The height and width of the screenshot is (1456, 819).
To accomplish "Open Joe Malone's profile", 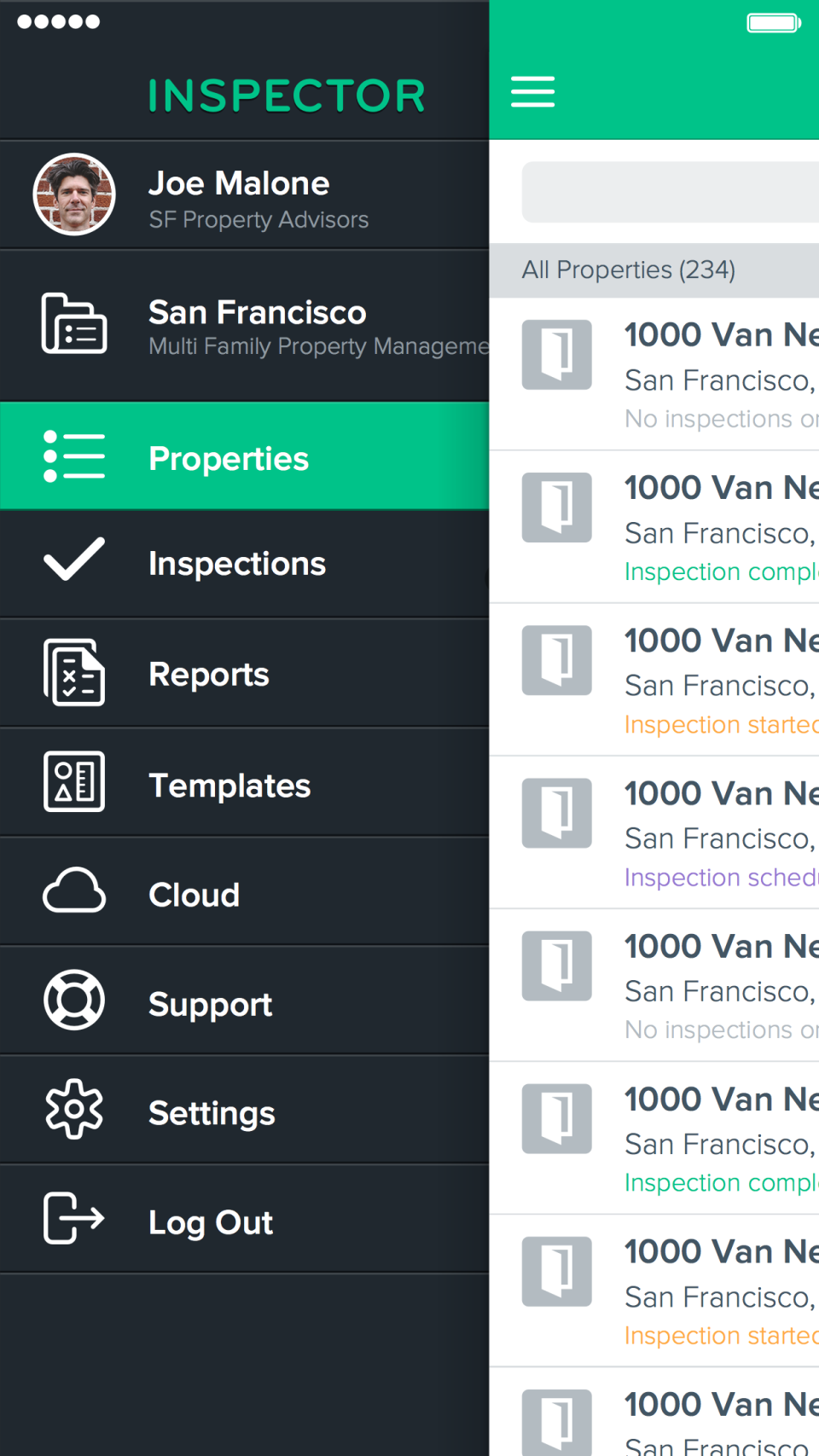I will (239, 194).
